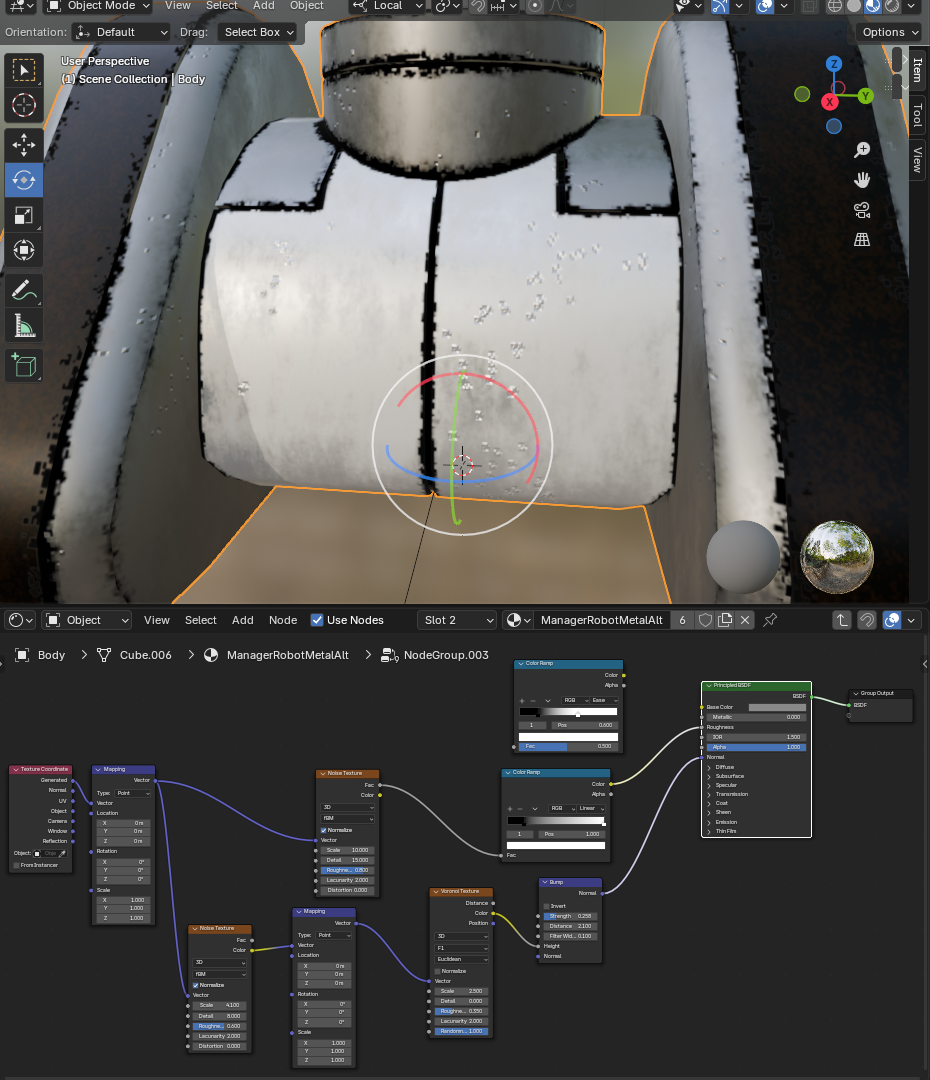This screenshot has width=930, height=1080.
Task: Open the Object shader type dropdown
Action: click(86, 620)
